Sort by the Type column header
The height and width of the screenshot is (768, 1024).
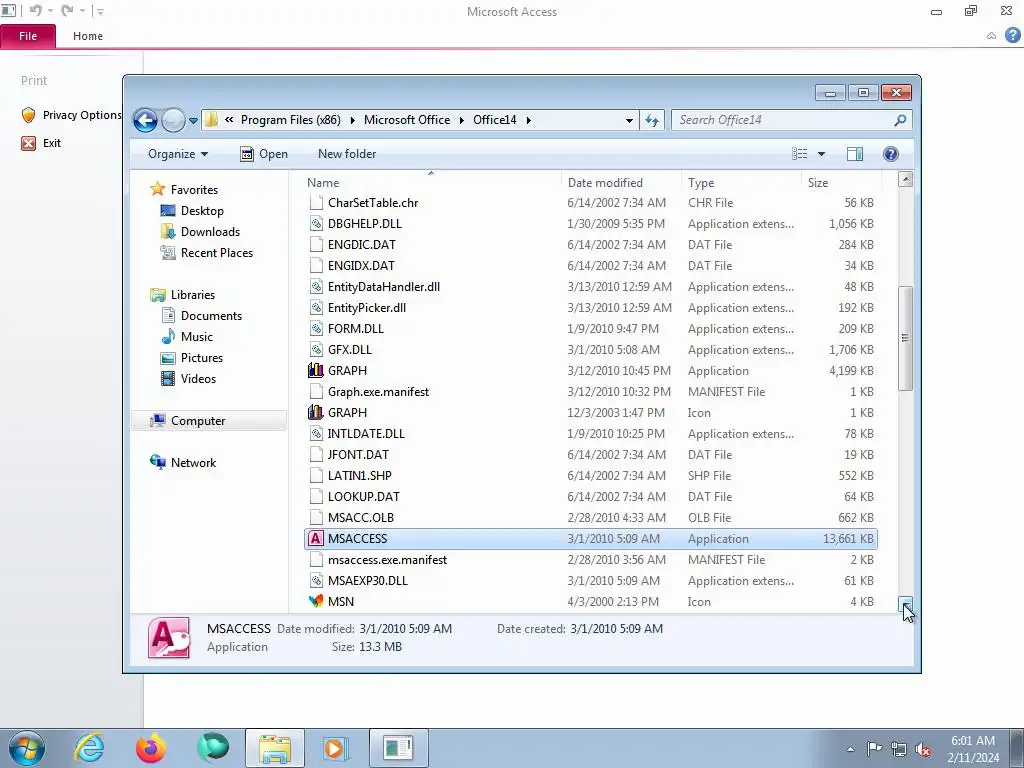coord(741,183)
